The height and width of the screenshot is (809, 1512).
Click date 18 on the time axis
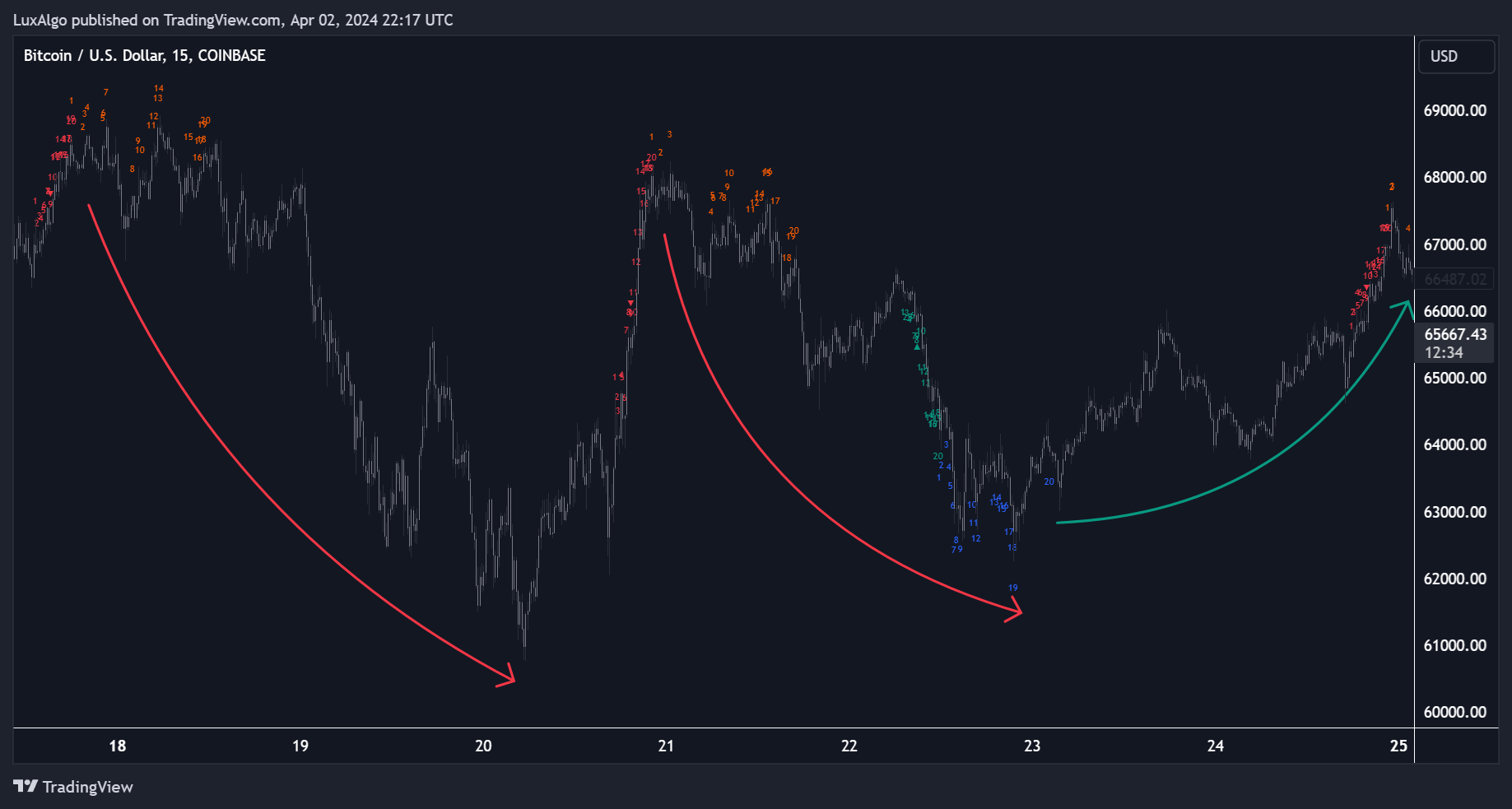(x=118, y=746)
